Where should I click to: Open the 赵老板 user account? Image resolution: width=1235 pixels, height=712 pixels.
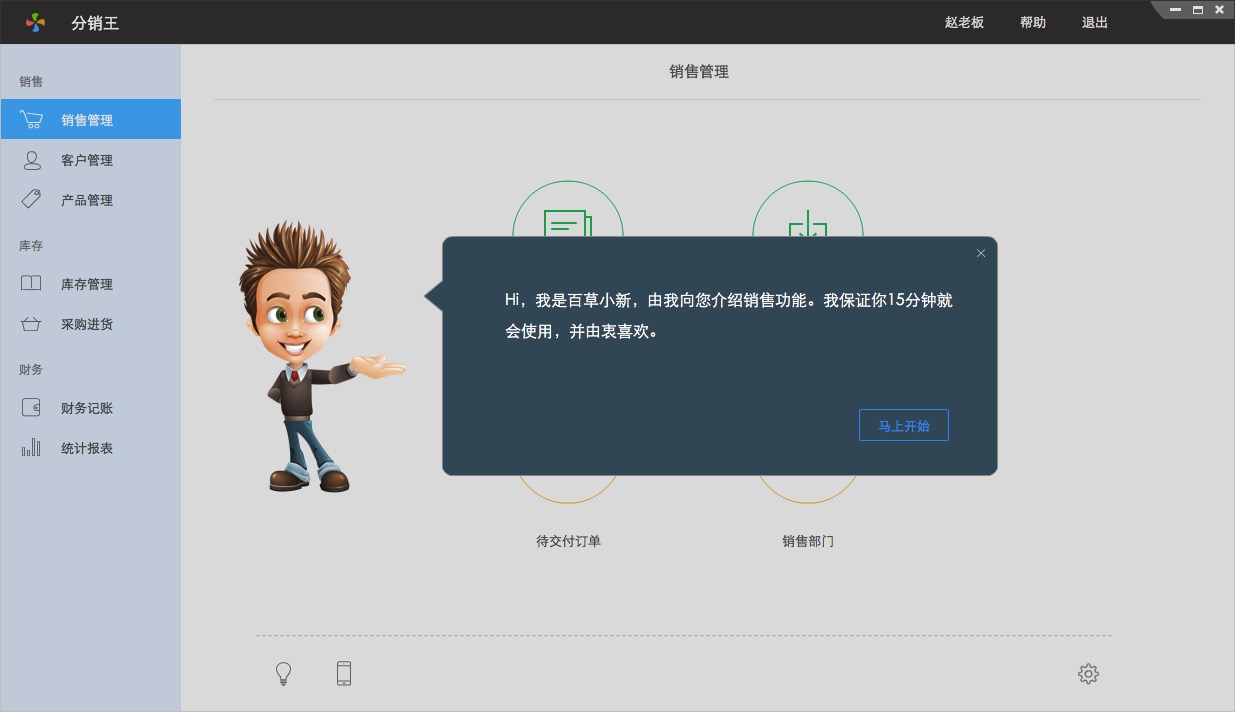click(964, 22)
